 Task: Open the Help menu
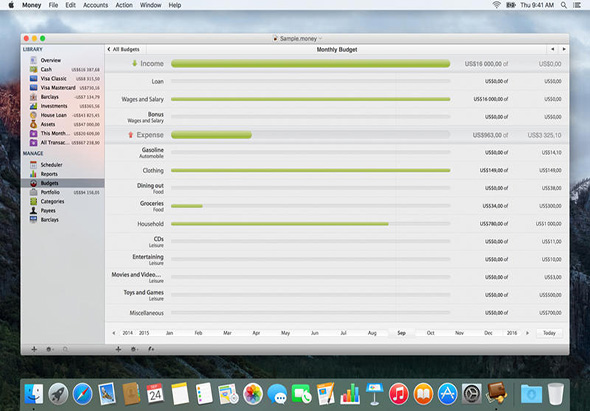click(175, 5)
